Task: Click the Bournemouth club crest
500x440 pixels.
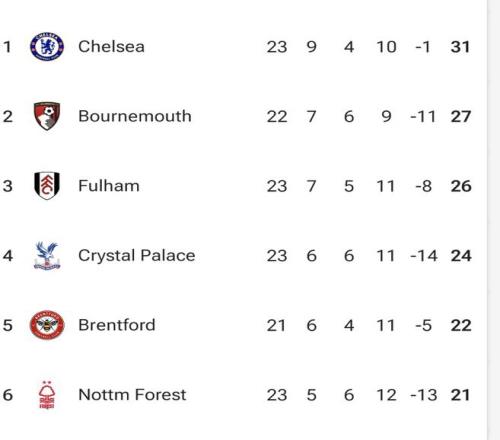Action: pyautogui.click(x=47, y=116)
